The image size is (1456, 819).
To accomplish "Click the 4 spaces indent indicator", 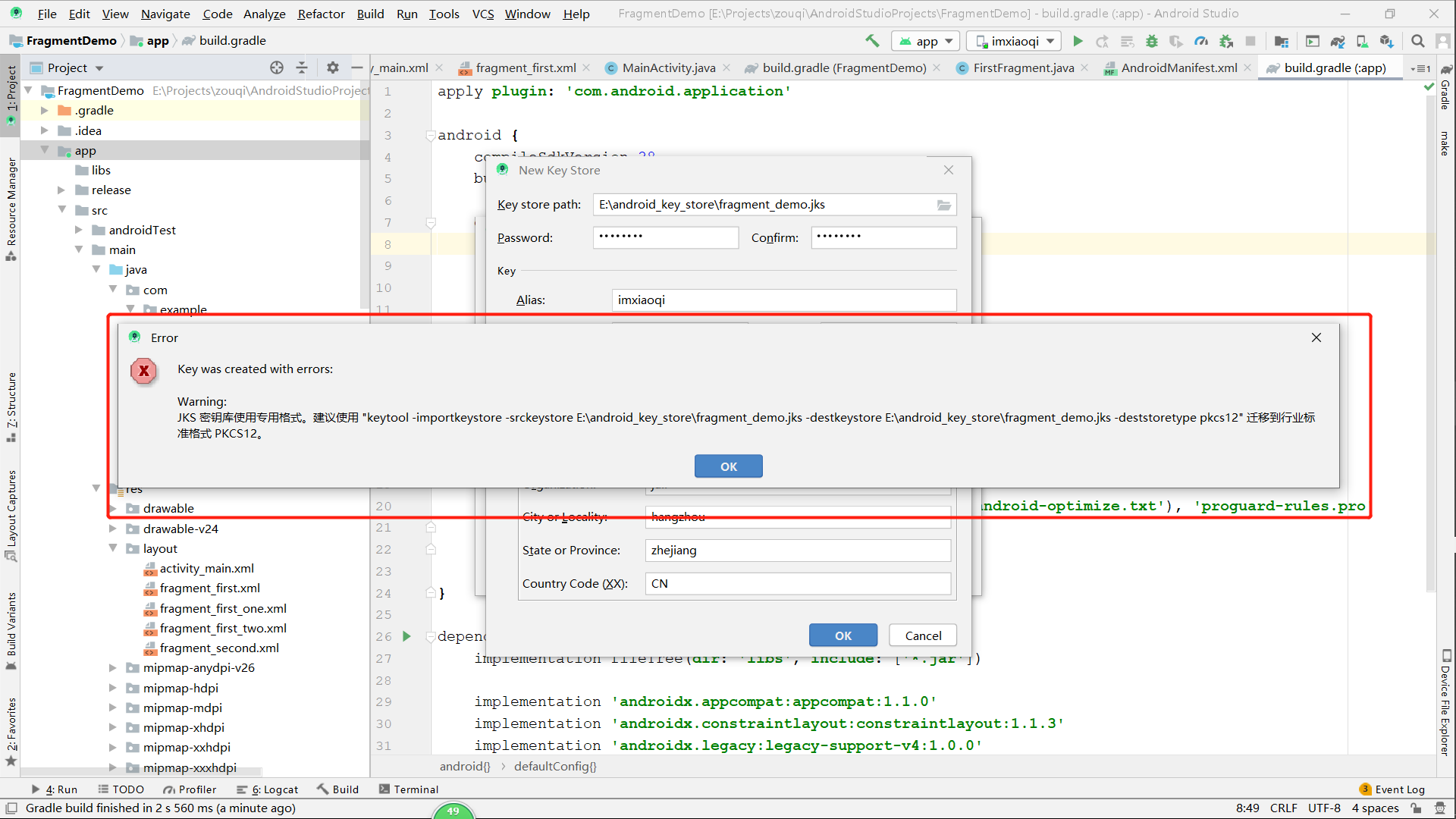I will 1375,808.
